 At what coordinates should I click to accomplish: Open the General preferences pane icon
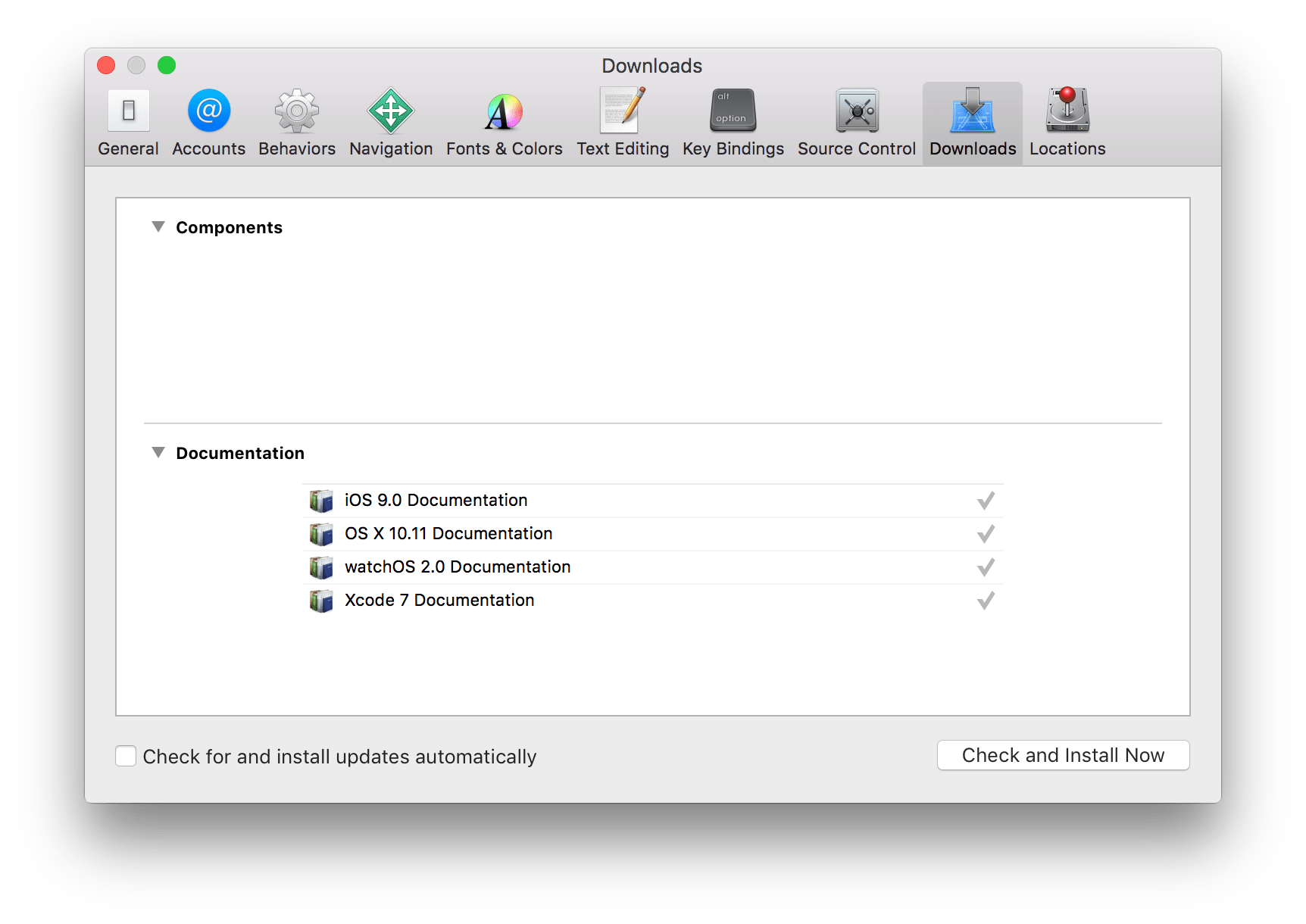click(129, 111)
